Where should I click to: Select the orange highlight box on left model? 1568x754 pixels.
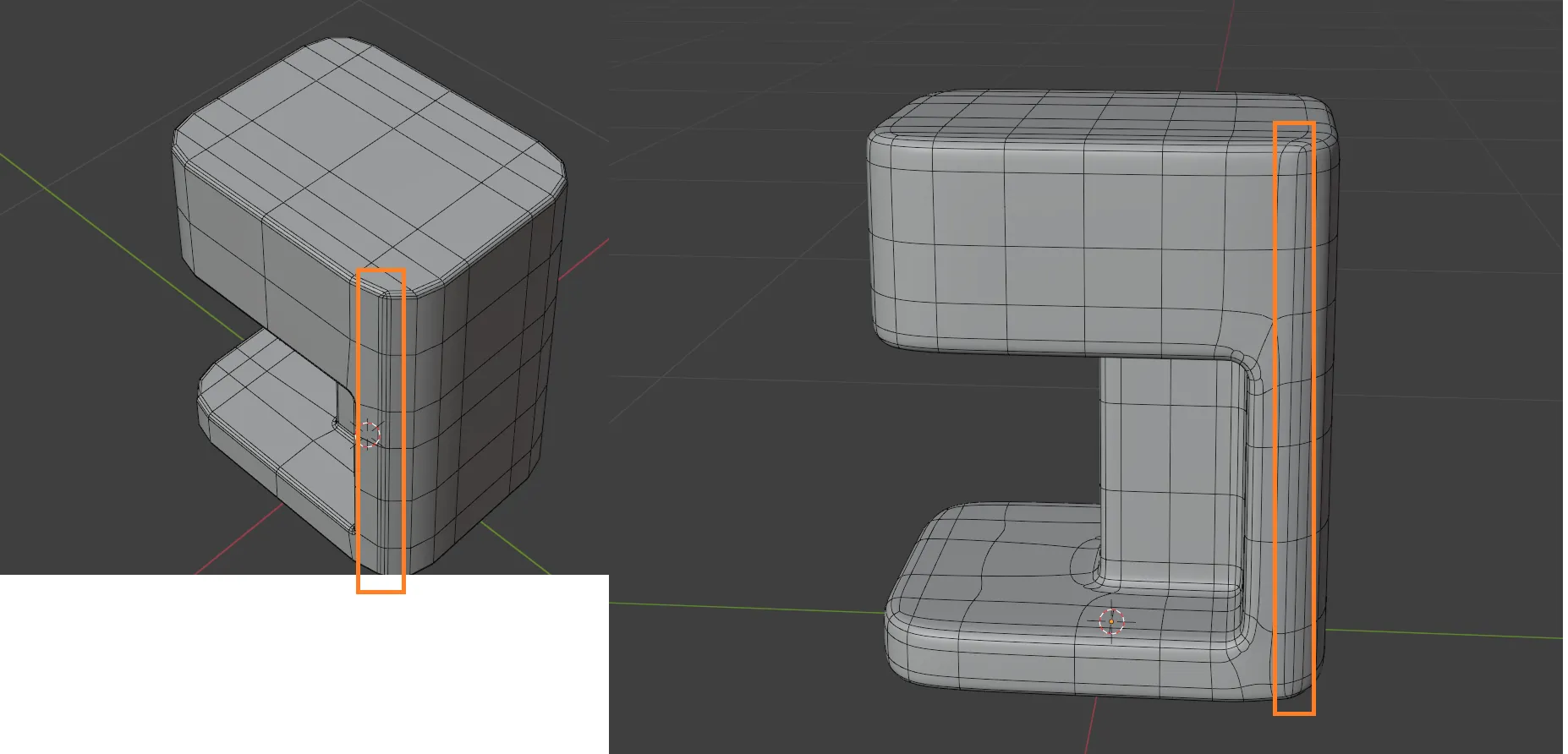click(x=381, y=431)
